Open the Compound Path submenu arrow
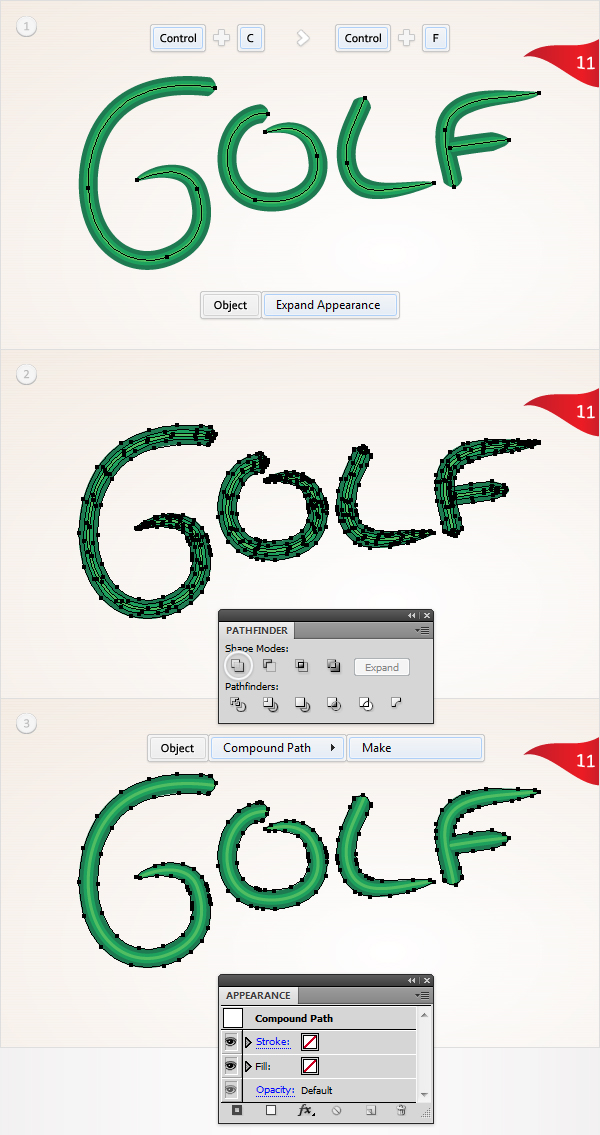Viewport: 600px width, 1135px height. point(332,748)
